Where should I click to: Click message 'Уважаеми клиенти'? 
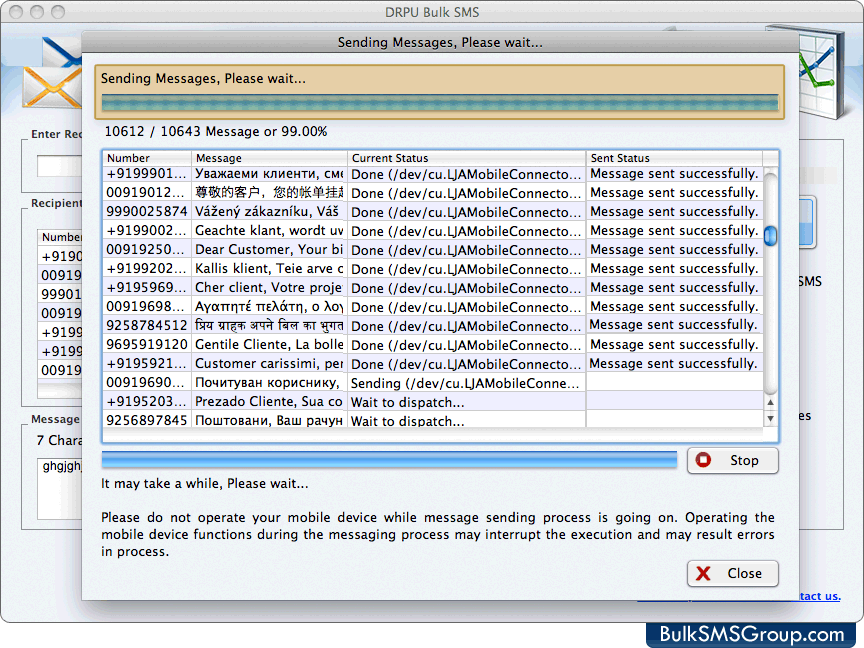(x=269, y=174)
